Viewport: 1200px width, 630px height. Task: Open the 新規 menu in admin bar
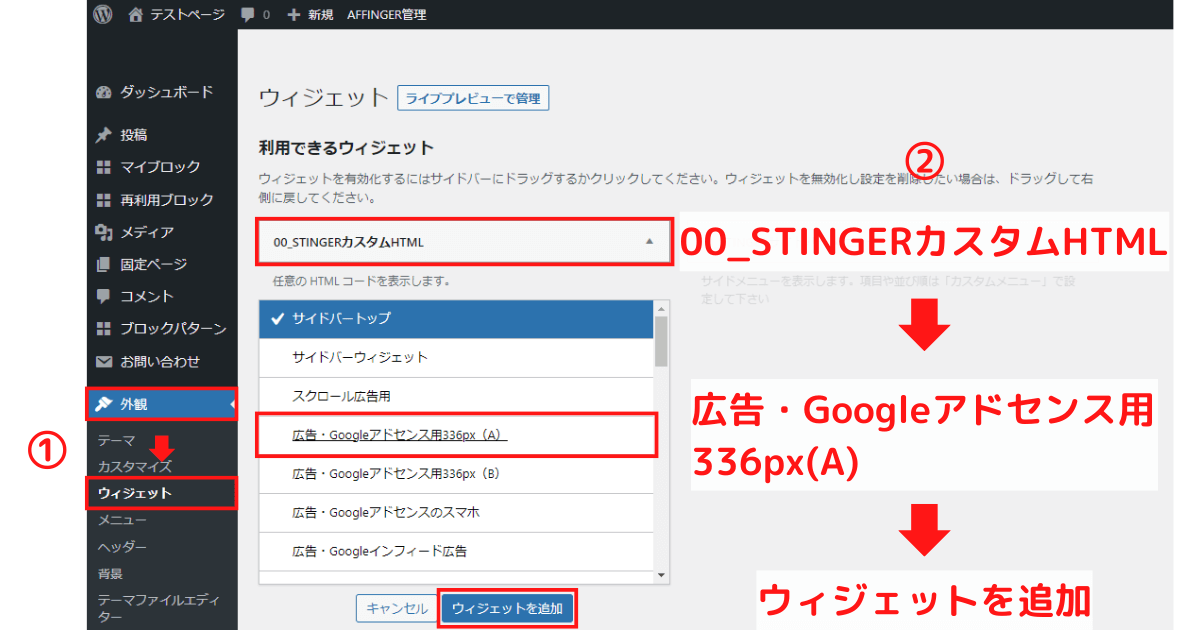click(x=308, y=14)
